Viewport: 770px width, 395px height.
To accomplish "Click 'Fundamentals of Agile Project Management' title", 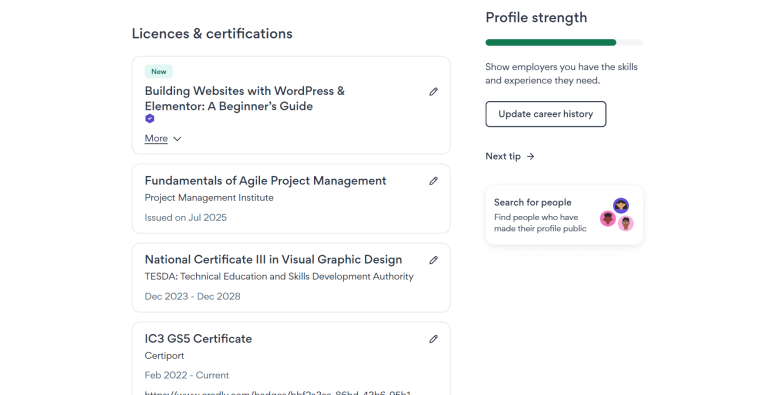I will pos(265,181).
